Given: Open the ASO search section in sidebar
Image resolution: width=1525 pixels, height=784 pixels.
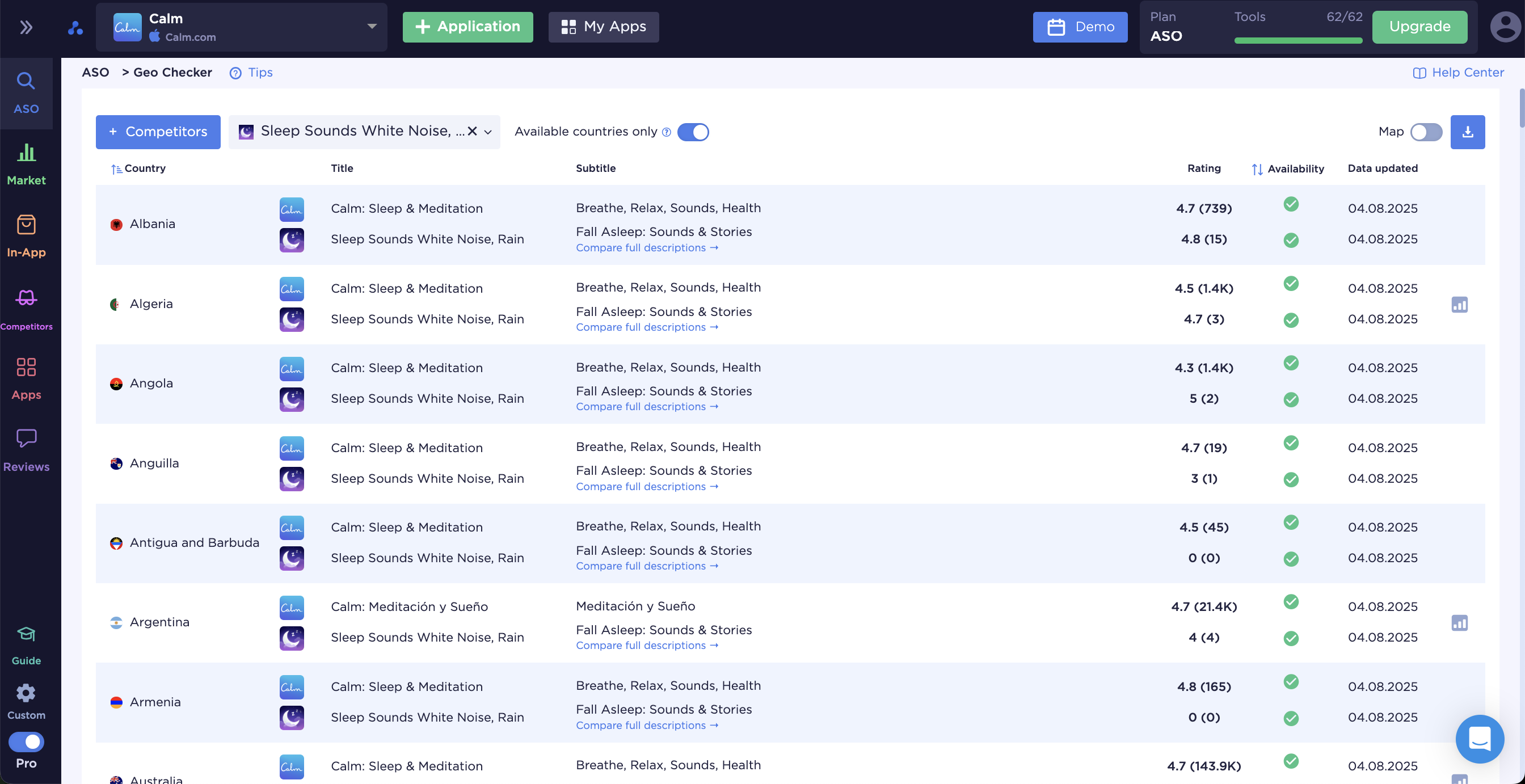Looking at the screenshot, I should pyautogui.click(x=26, y=93).
